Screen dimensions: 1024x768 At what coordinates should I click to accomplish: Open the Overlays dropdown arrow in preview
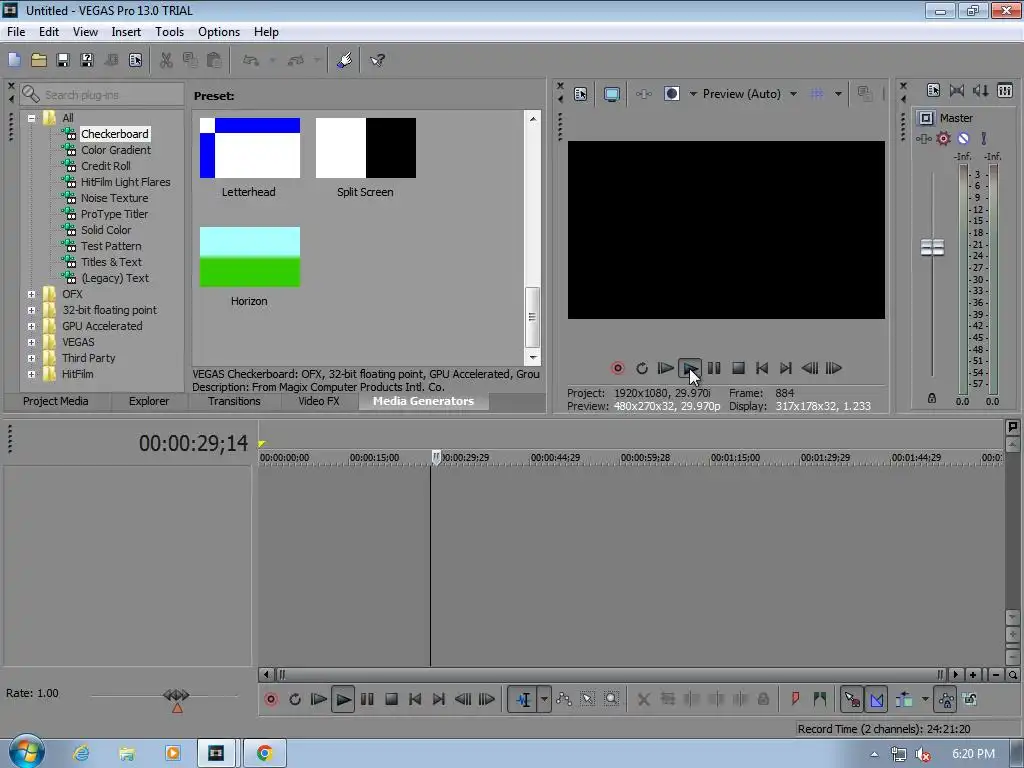(838, 94)
